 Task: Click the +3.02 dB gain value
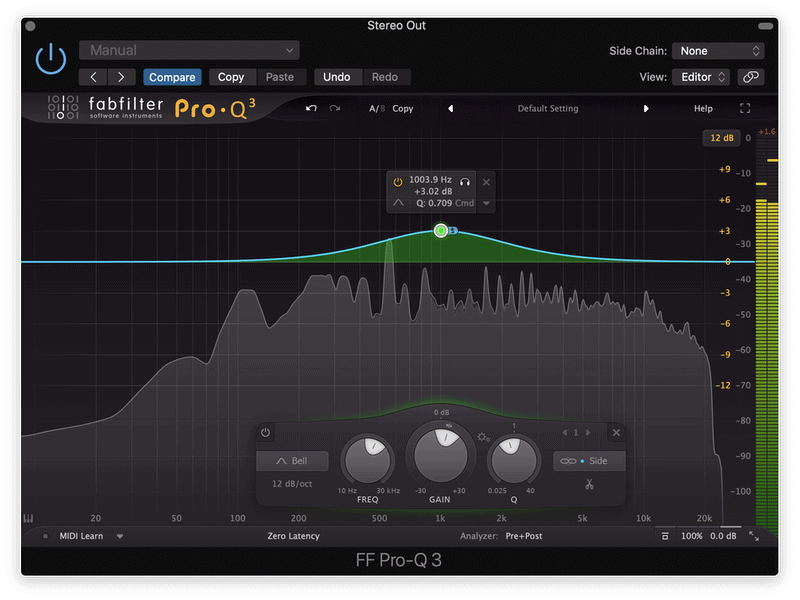tap(433, 191)
